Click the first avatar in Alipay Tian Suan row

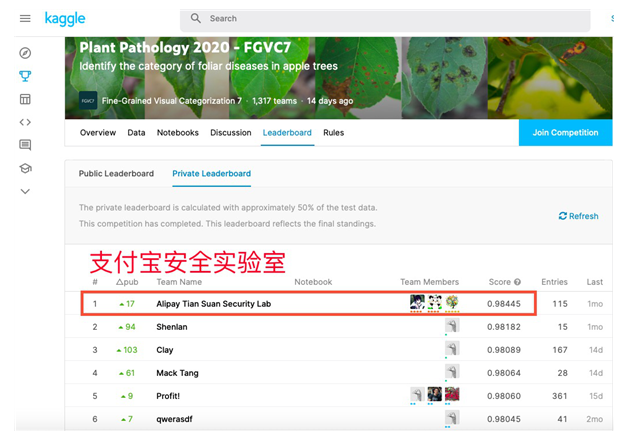pyautogui.click(x=417, y=302)
